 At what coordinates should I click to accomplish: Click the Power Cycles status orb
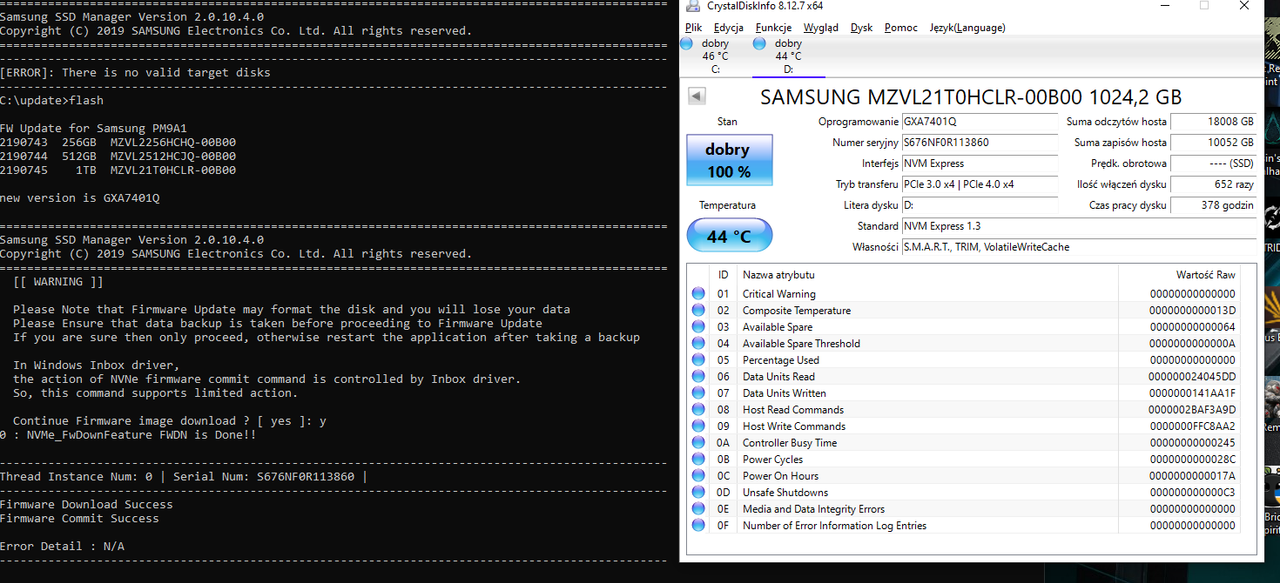click(x=698, y=459)
